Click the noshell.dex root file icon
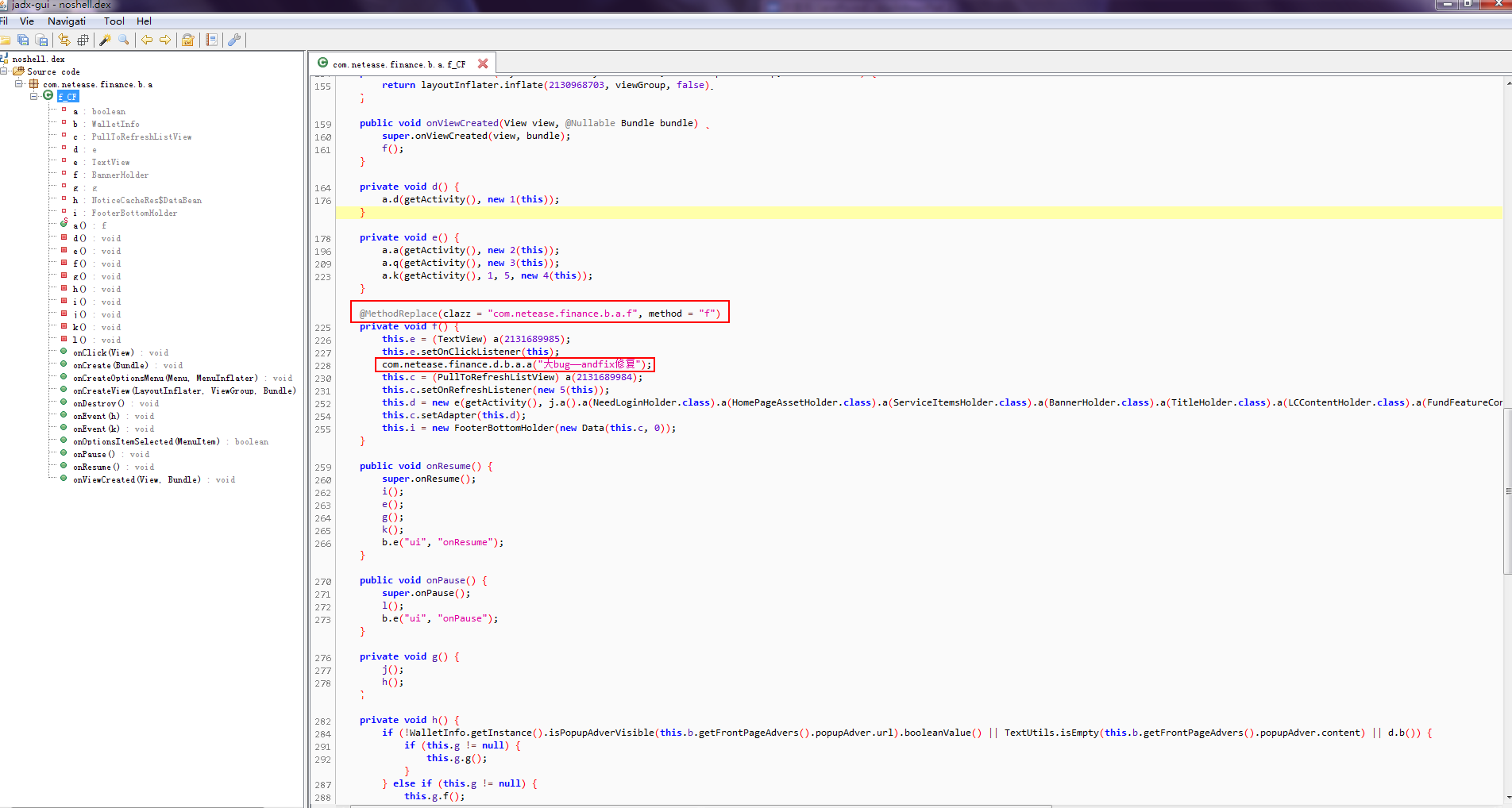The width and height of the screenshot is (1512, 808). pos(4,58)
